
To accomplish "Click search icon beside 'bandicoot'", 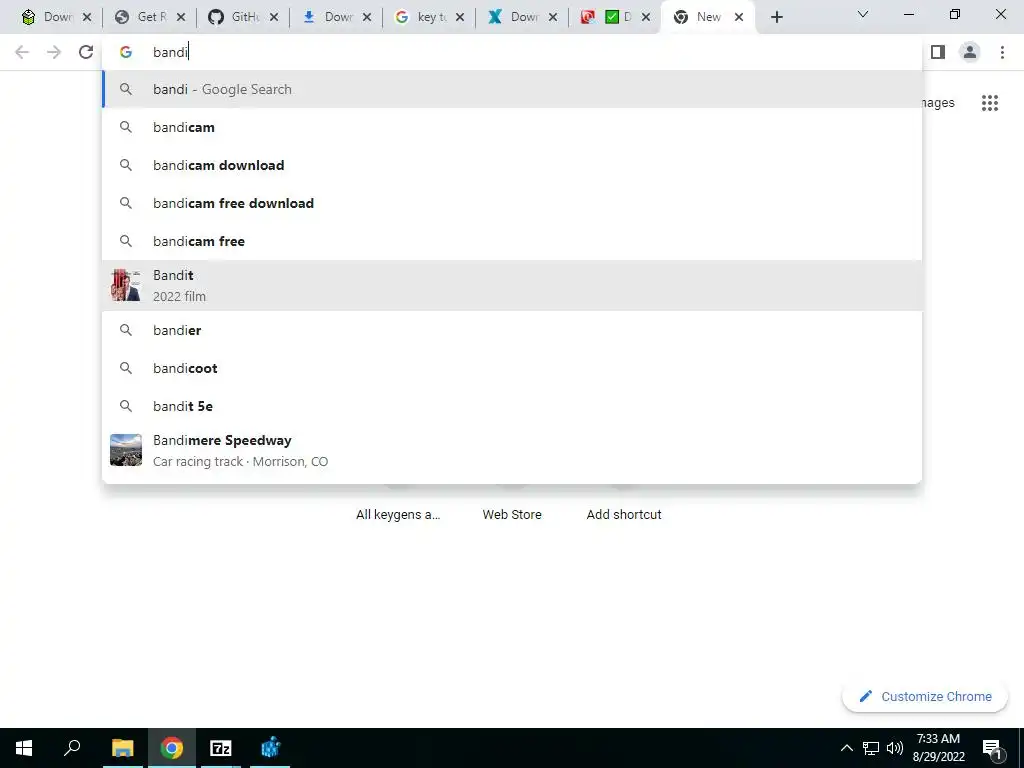I will coord(125,368).
